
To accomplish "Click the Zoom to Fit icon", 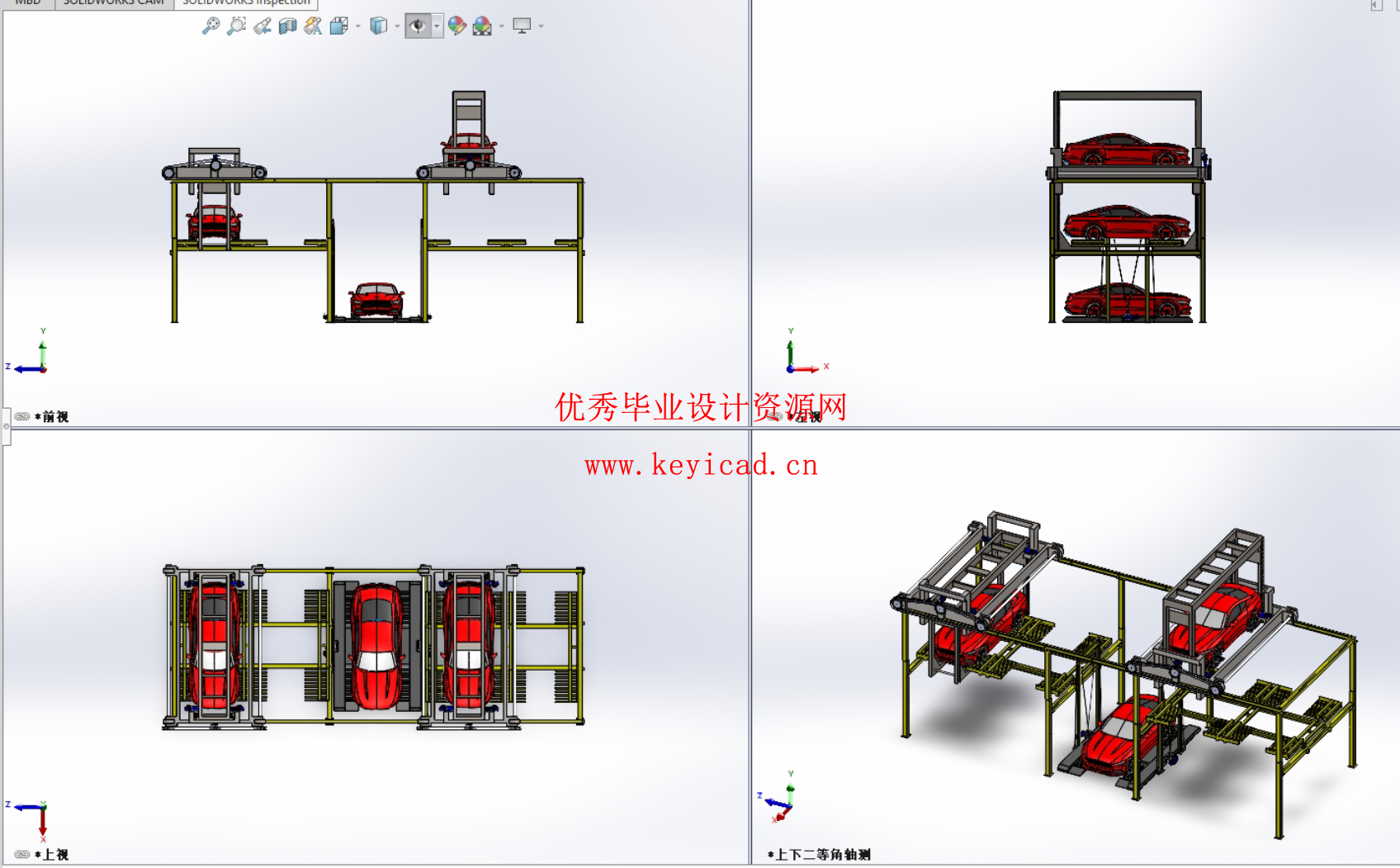I will tap(211, 26).
